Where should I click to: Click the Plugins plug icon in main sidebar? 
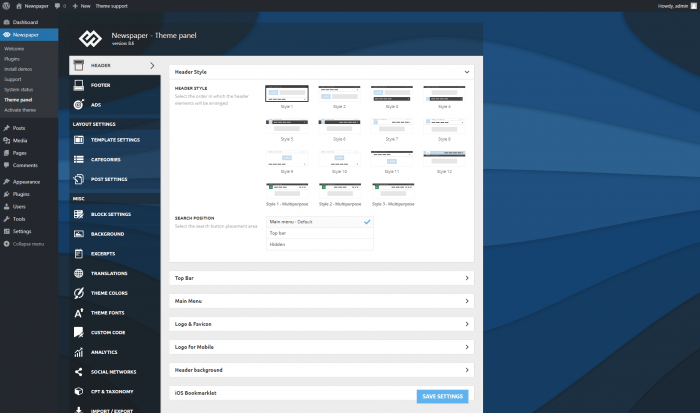tap(7, 194)
